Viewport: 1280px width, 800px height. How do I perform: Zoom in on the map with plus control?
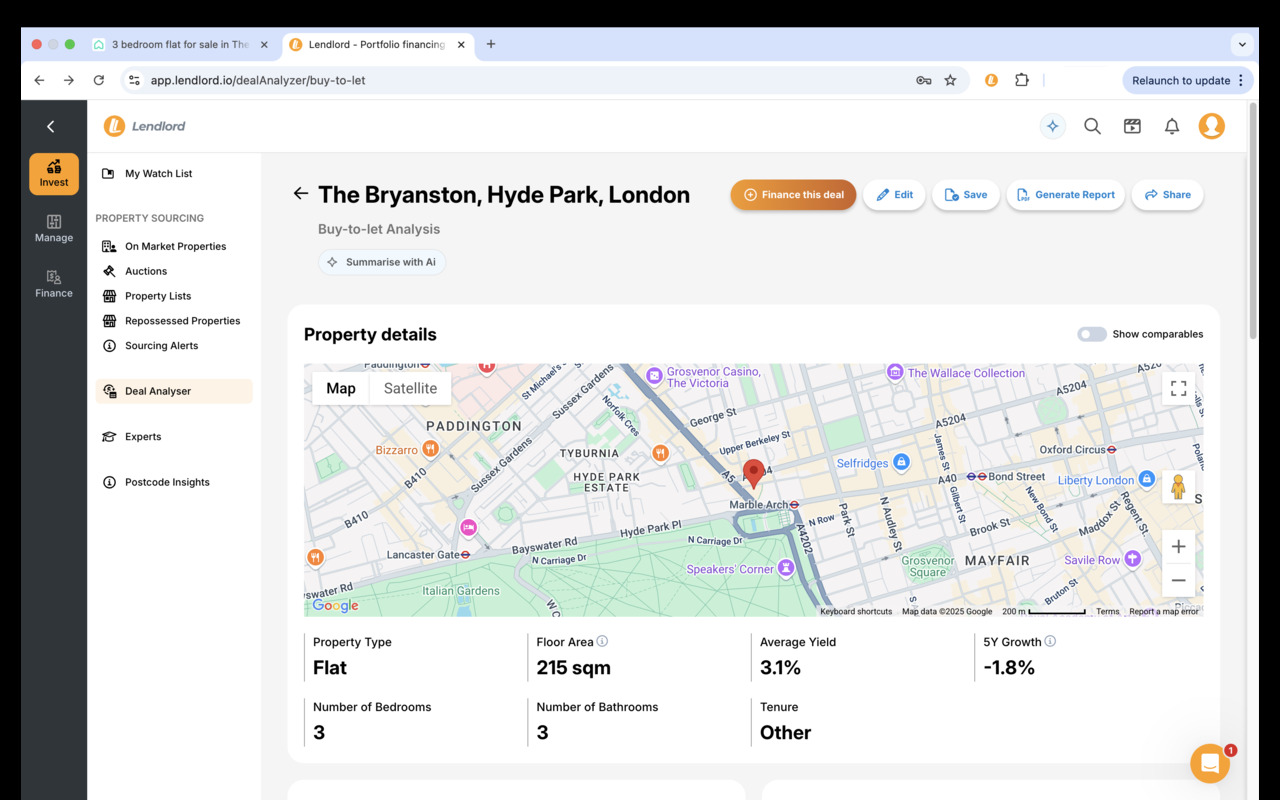point(1178,546)
